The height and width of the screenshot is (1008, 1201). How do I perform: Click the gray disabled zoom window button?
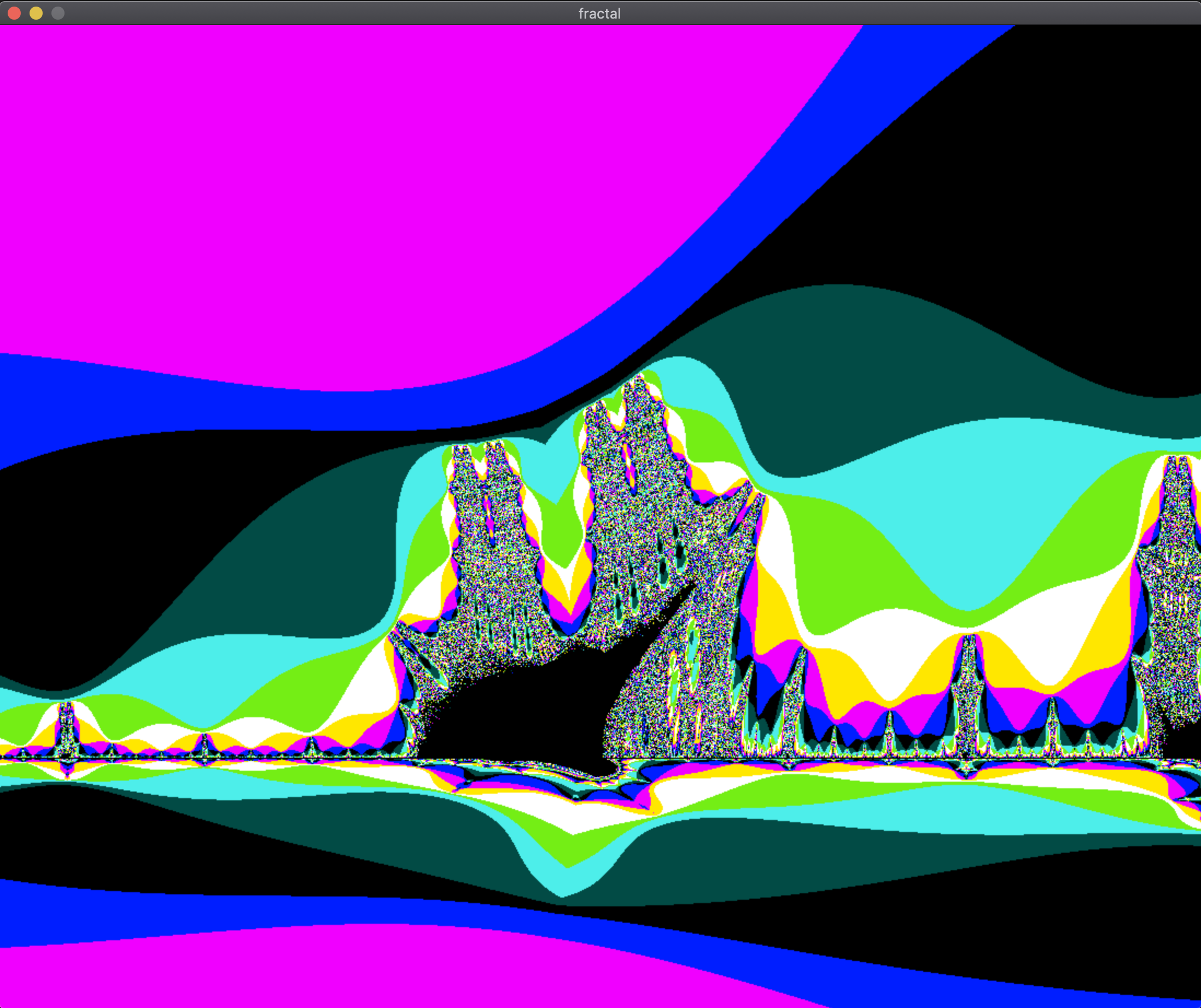(58, 13)
